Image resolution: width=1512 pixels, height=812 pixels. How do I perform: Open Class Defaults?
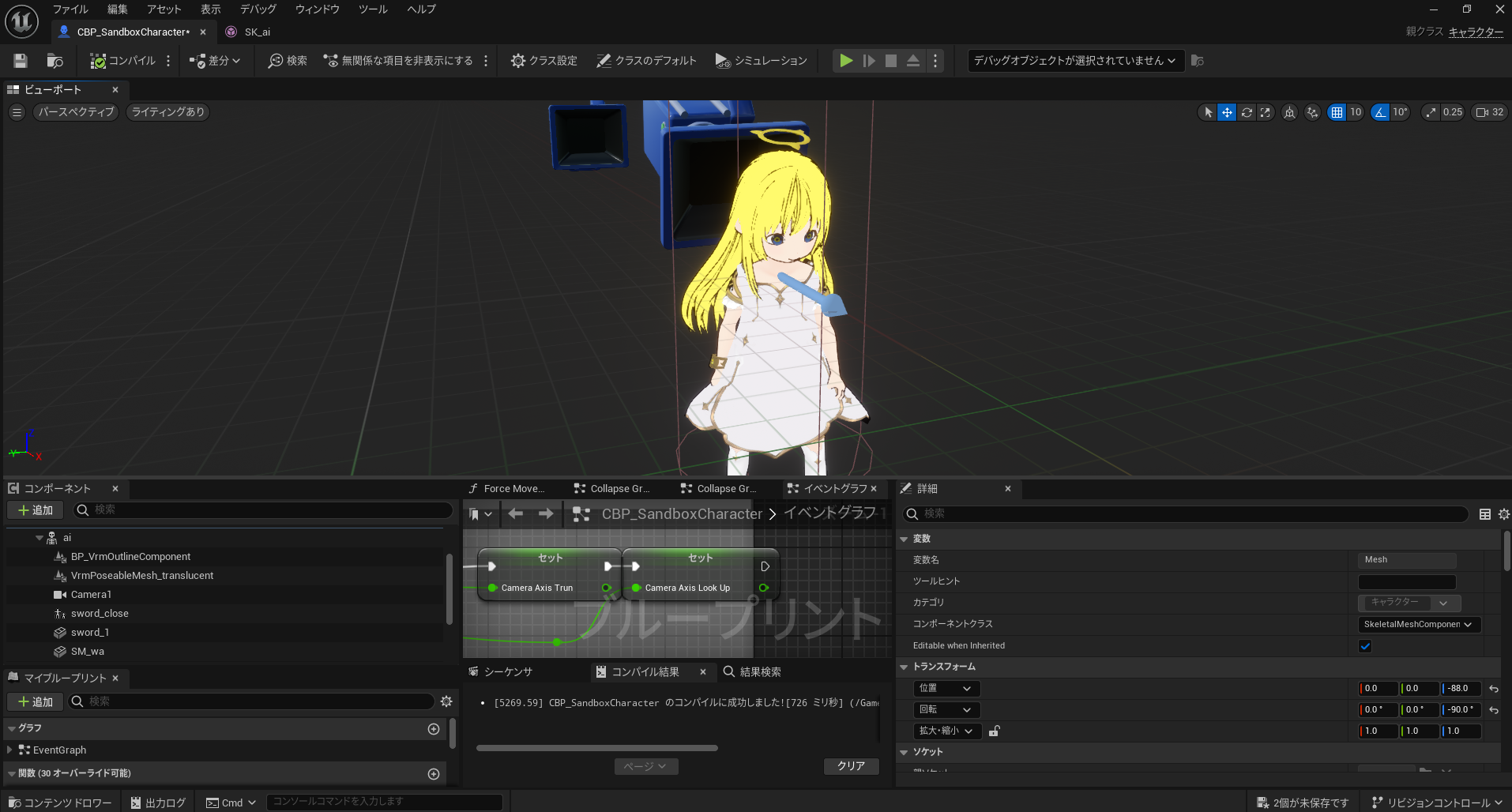646,61
